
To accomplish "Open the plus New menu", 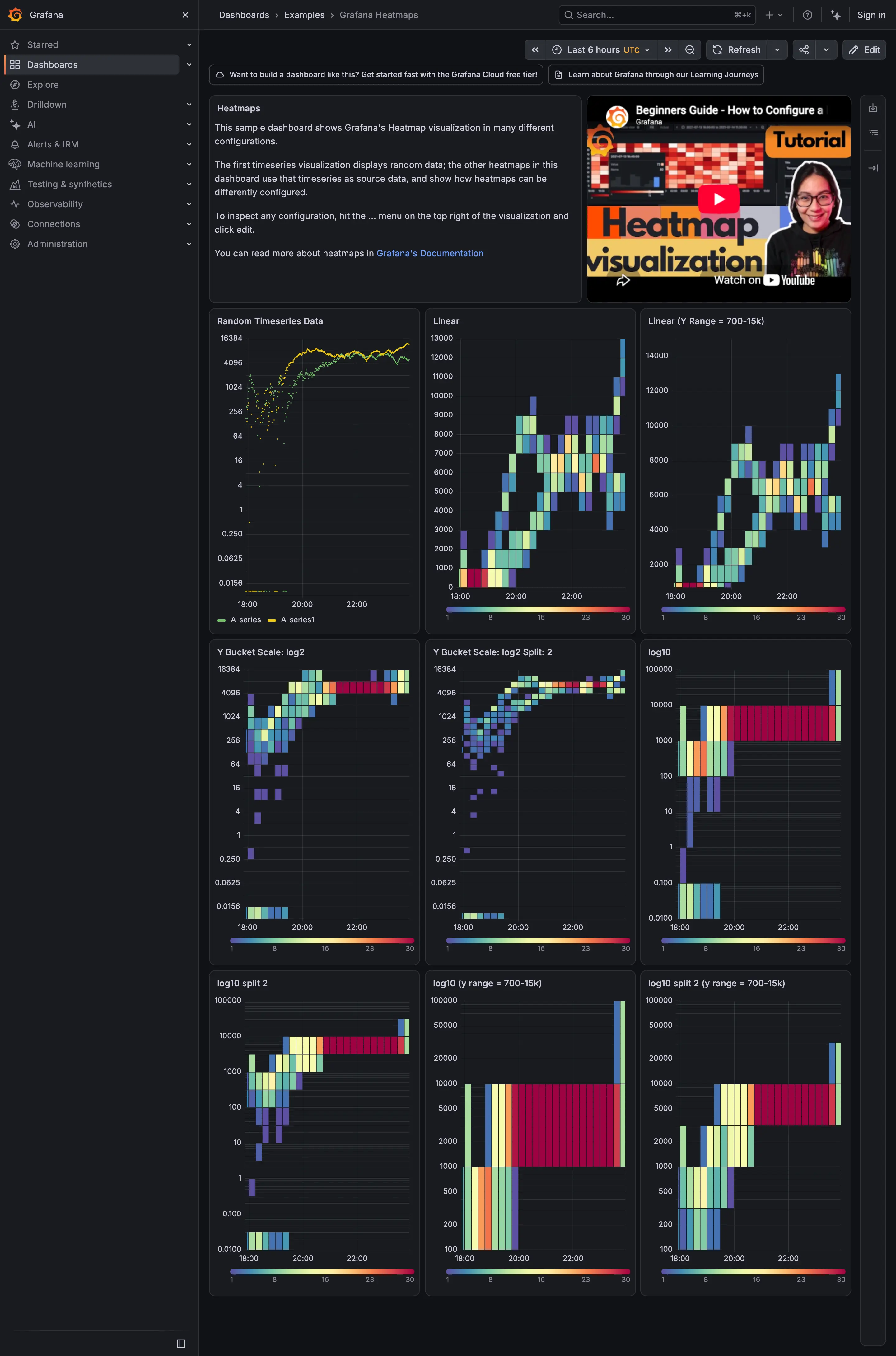I will [x=774, y=15].
